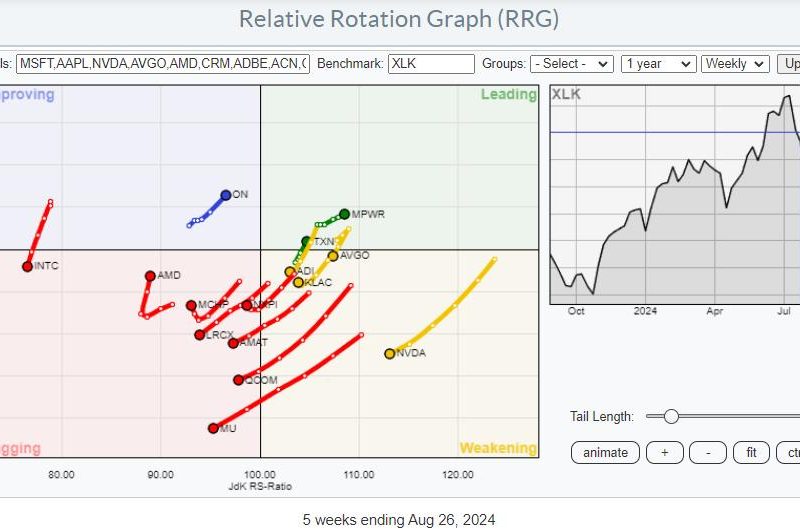Select the MPWR marker in Leading quadrant

click(x=344, y=214)
